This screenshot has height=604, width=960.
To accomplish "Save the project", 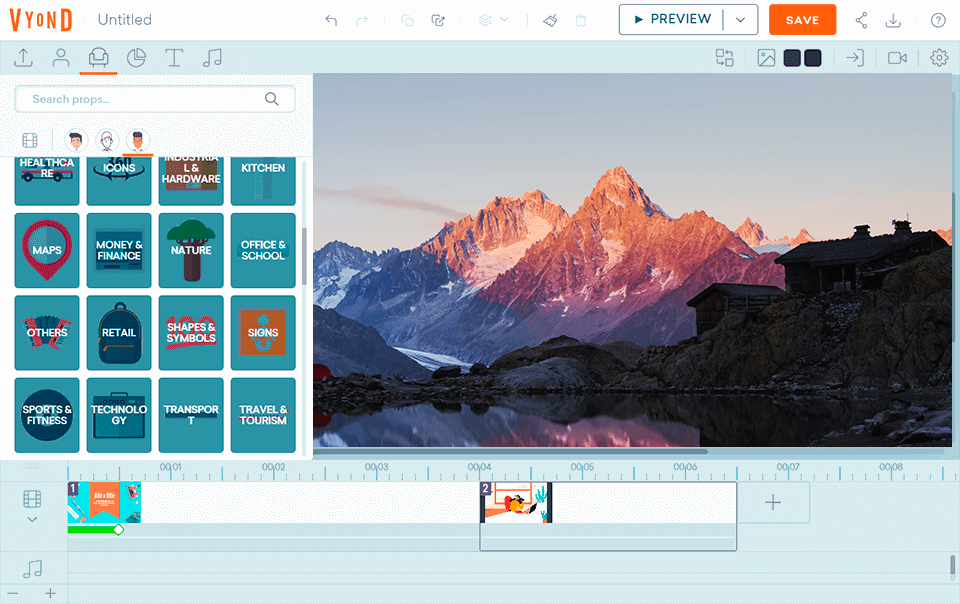I will (x=802, y=20).
